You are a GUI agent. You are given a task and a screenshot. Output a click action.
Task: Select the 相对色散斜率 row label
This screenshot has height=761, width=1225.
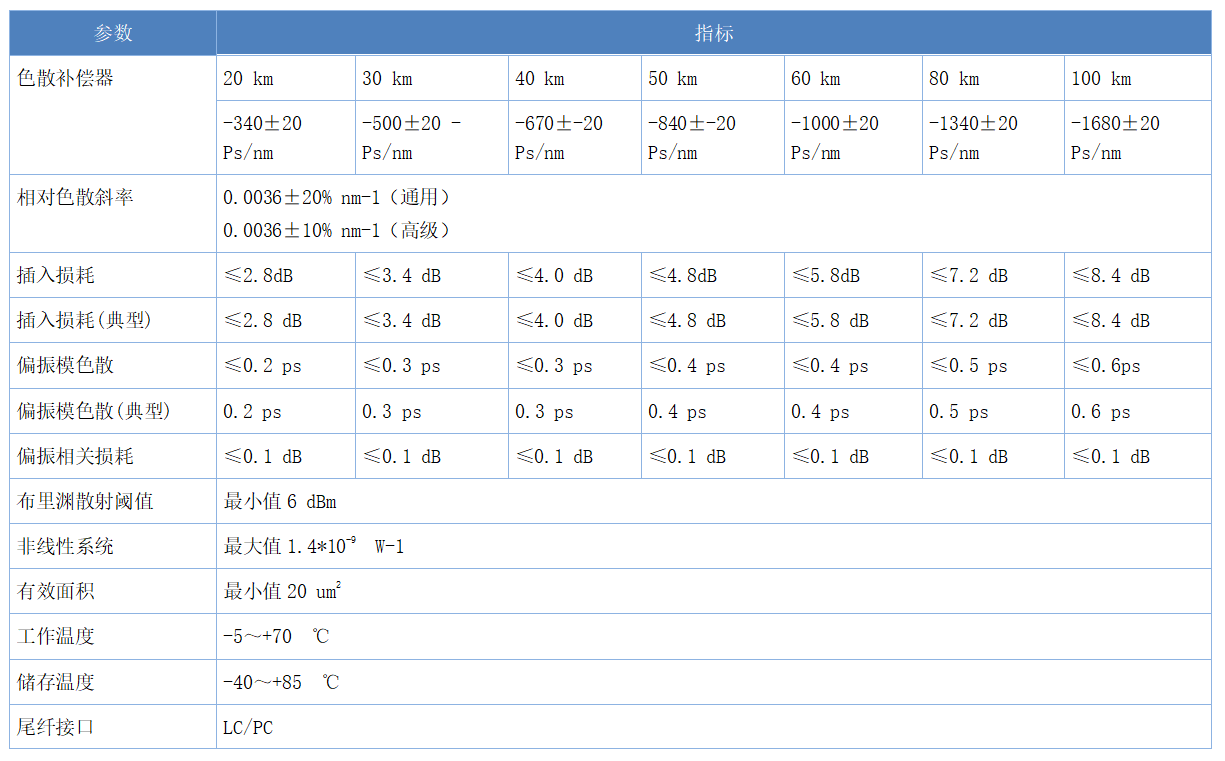75,197
